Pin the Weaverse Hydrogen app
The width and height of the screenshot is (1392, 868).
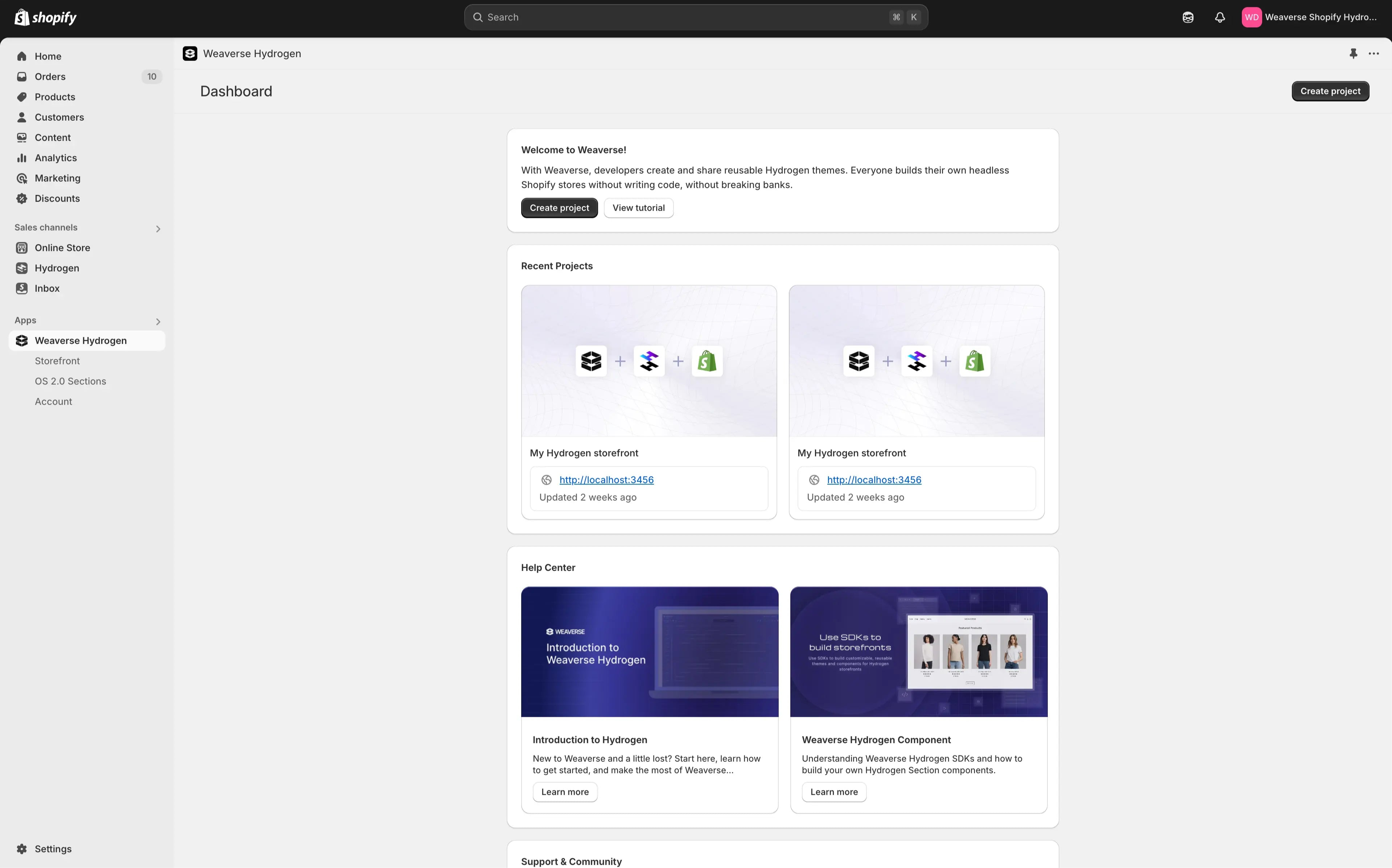tap(1353, 53)
